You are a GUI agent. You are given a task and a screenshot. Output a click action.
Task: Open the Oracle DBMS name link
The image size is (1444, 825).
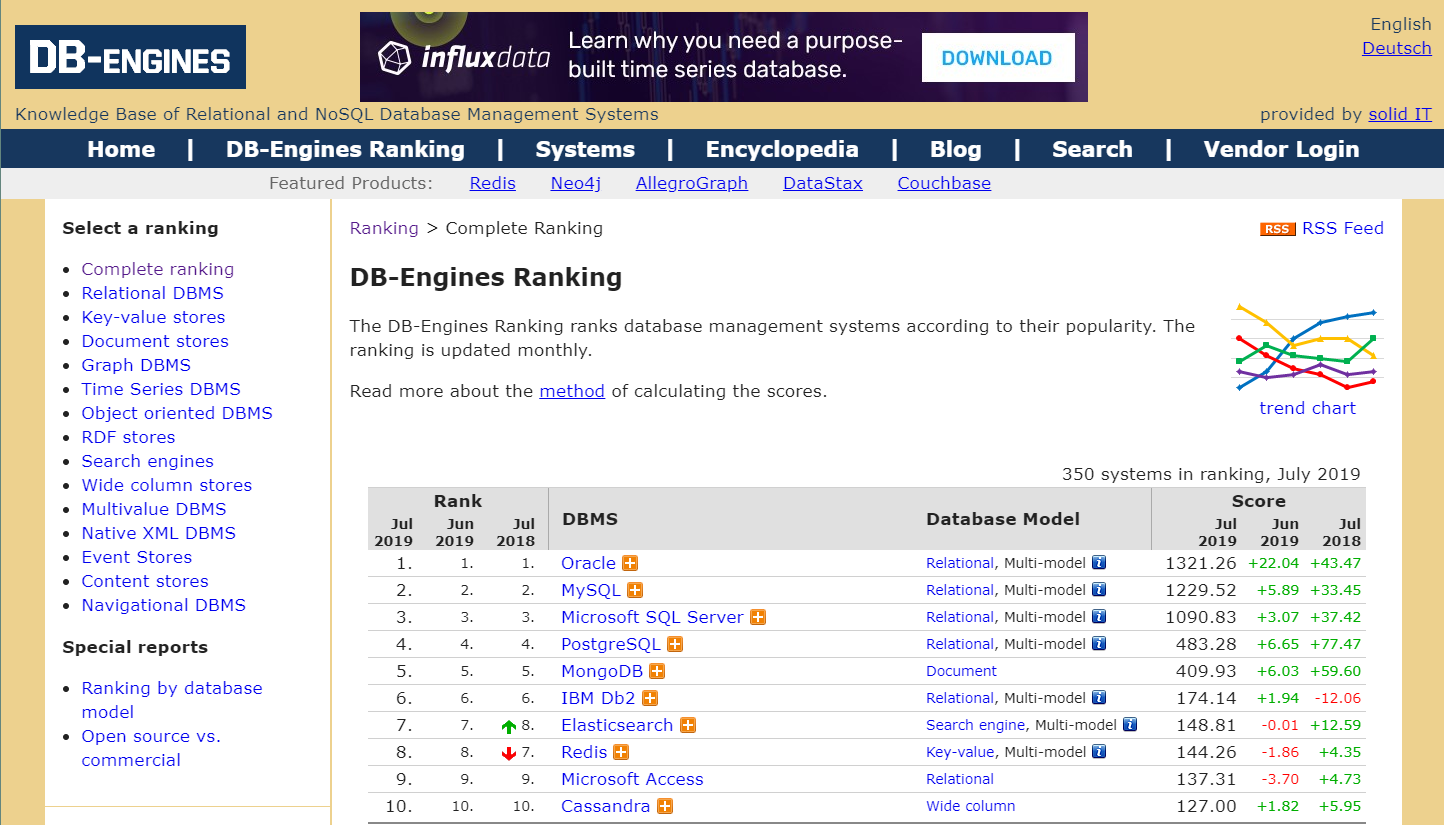(588, 563)
